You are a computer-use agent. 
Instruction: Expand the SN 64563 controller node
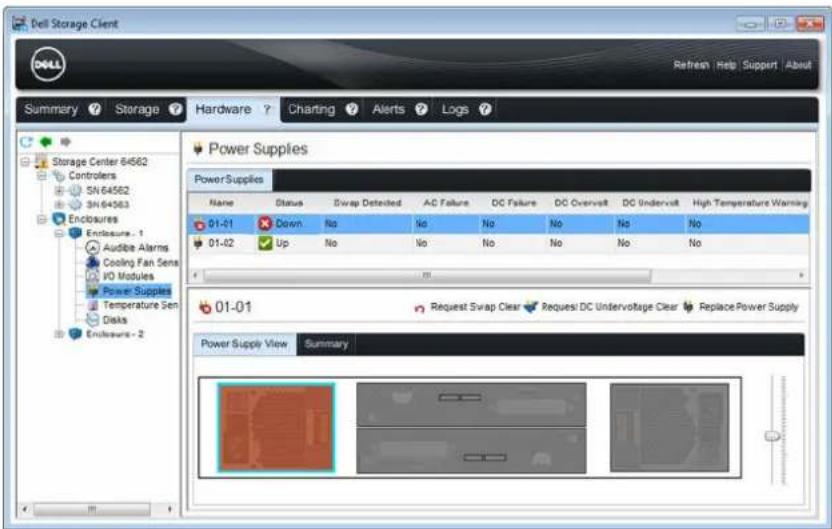coord(59,204)
